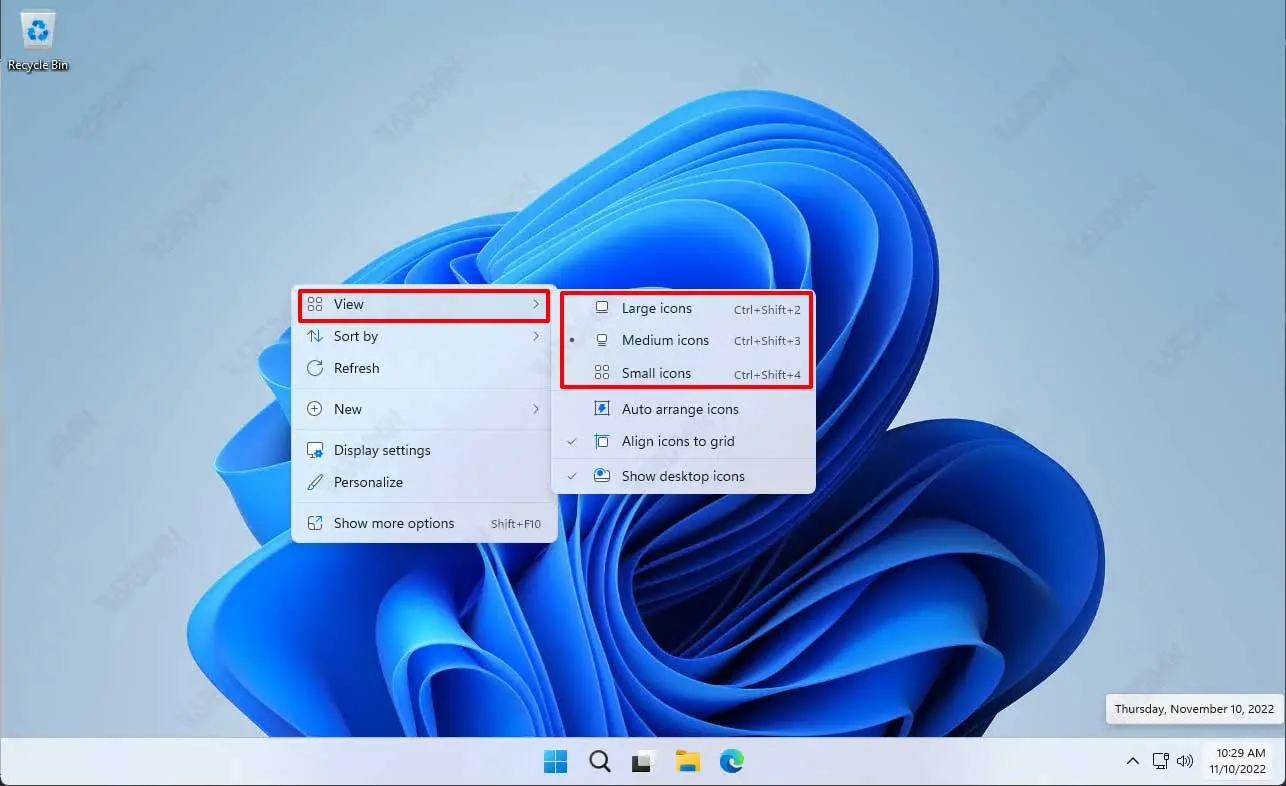The image size is (1286, 786).
Task: Click the Windows Start button
Action: point(555,762)
